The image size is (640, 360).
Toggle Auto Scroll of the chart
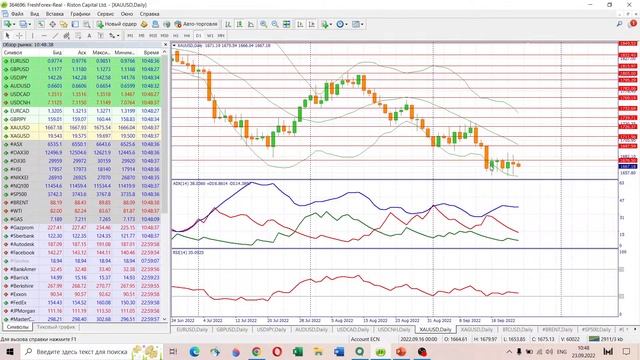point(300,24)
